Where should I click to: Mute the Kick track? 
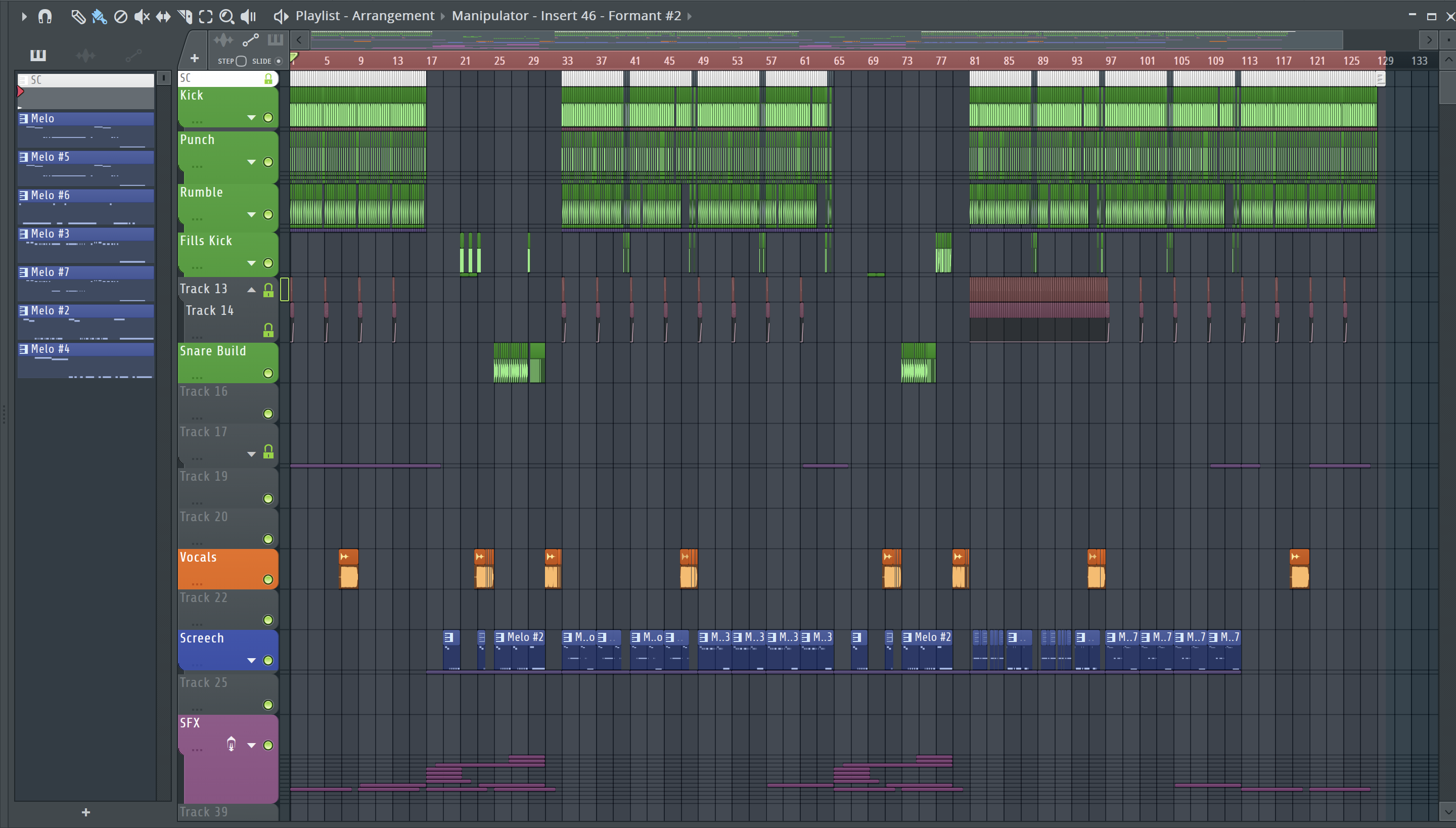[268, 118]
